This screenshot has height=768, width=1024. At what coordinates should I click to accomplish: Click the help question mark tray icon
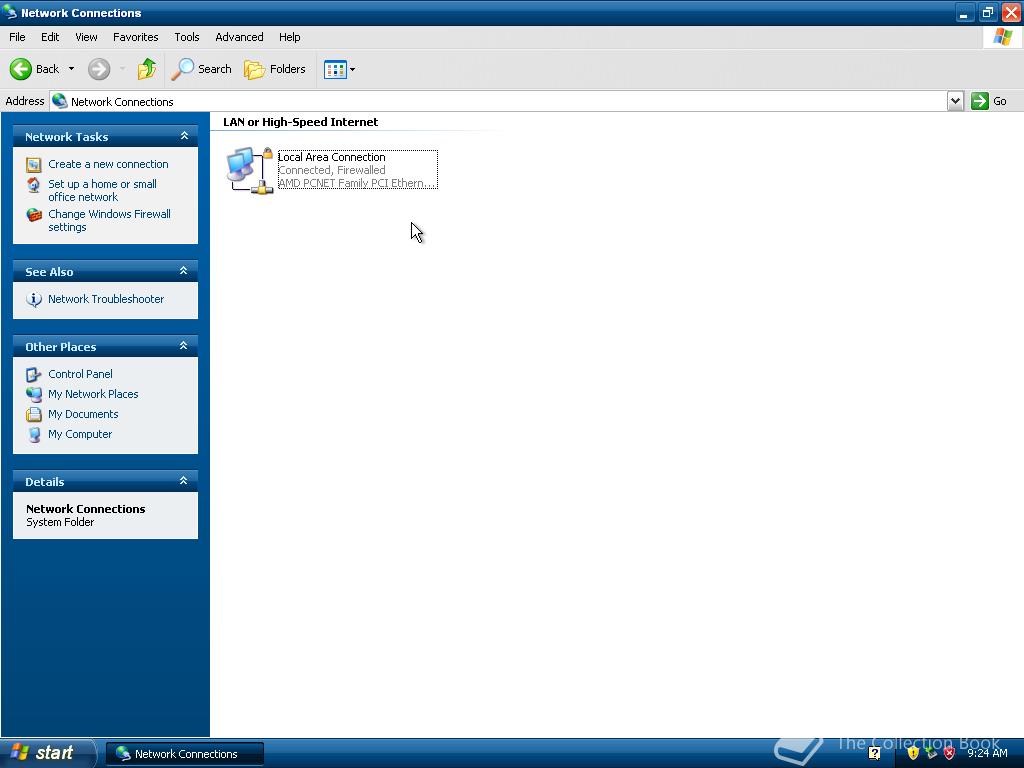click(874, 753)
